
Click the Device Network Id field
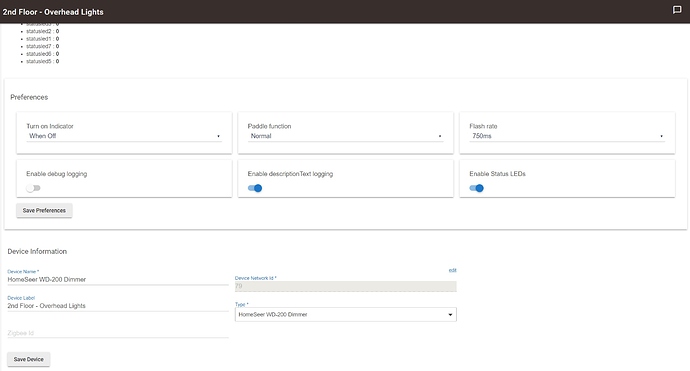coord(345,286)
